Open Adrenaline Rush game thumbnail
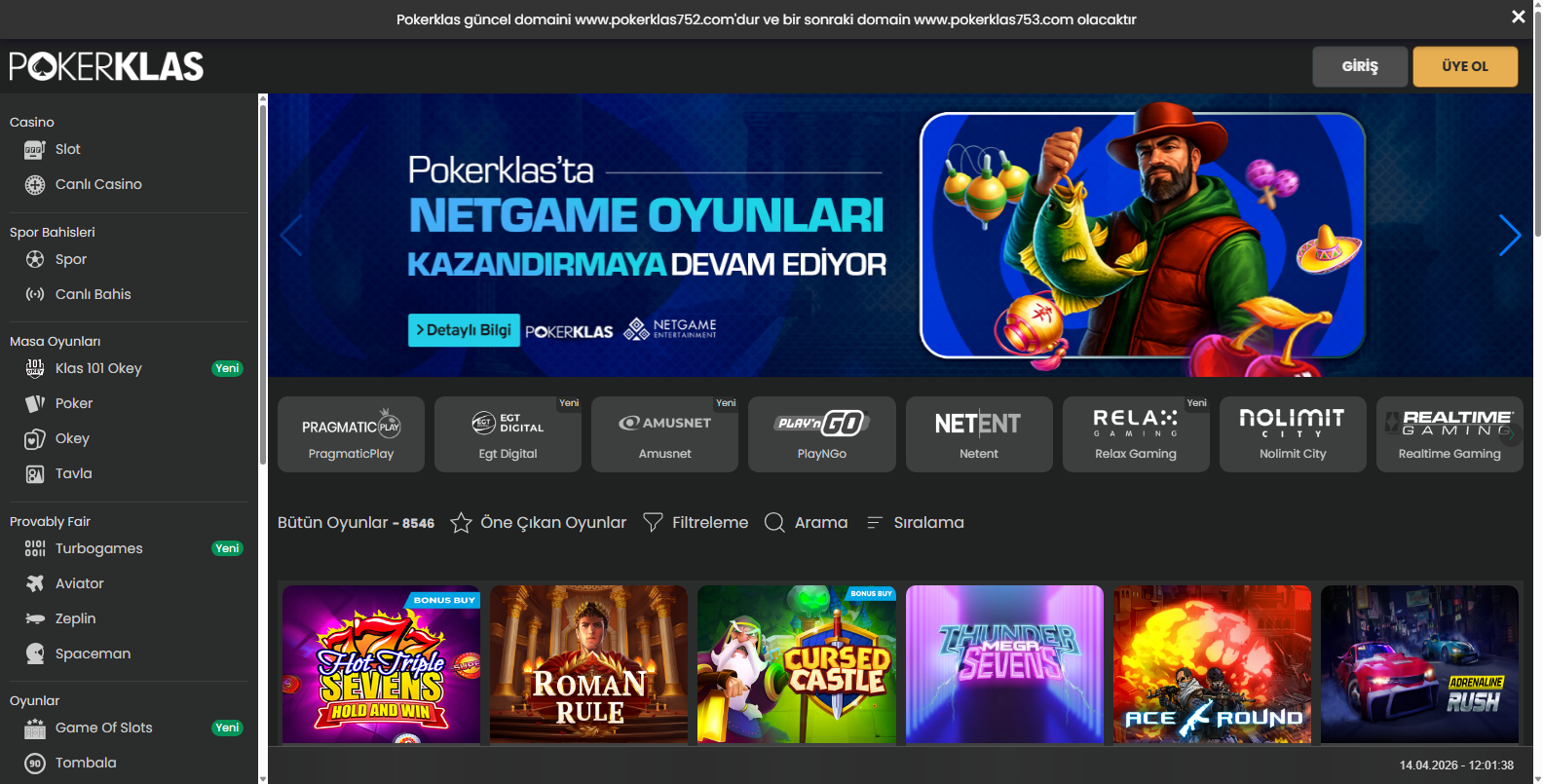Image resolution: width=1543 pixels, height=784 pixels. coord(1419,664)
